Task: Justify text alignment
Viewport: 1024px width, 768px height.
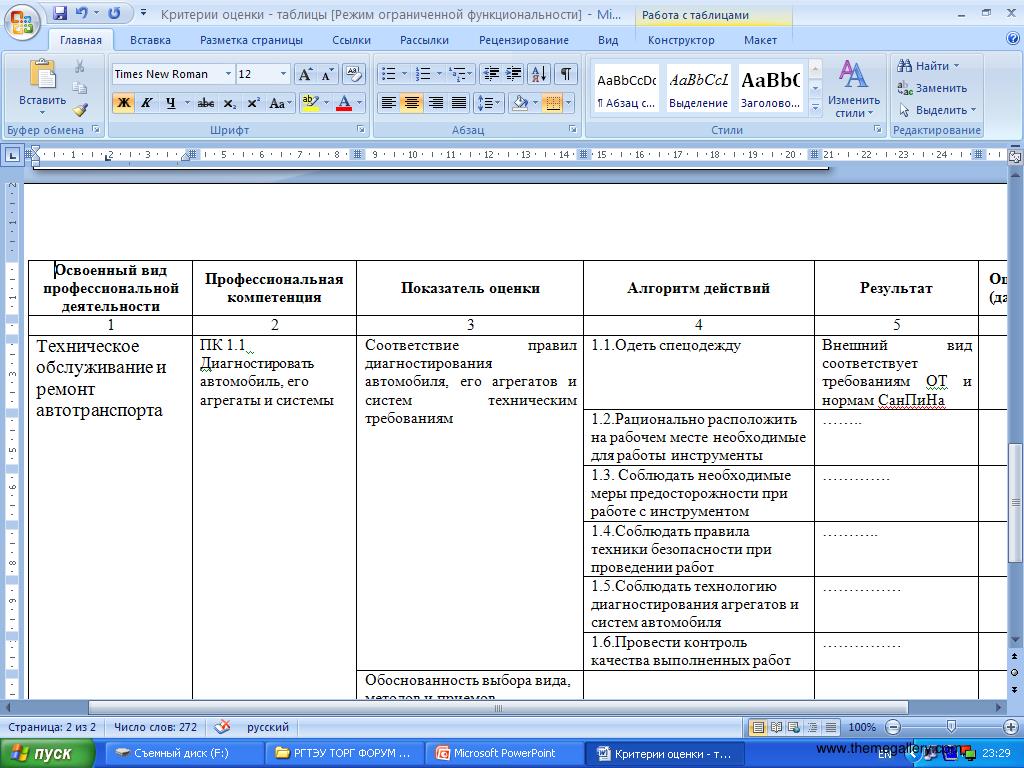Action: [458, 103]
